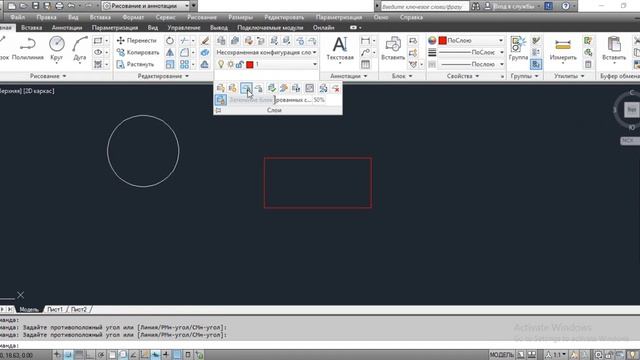Viewport: 640px width, 360px height.
Task: Click Вход в службы sign-in button
Action: pyautogui.click(x=513, y=6)
